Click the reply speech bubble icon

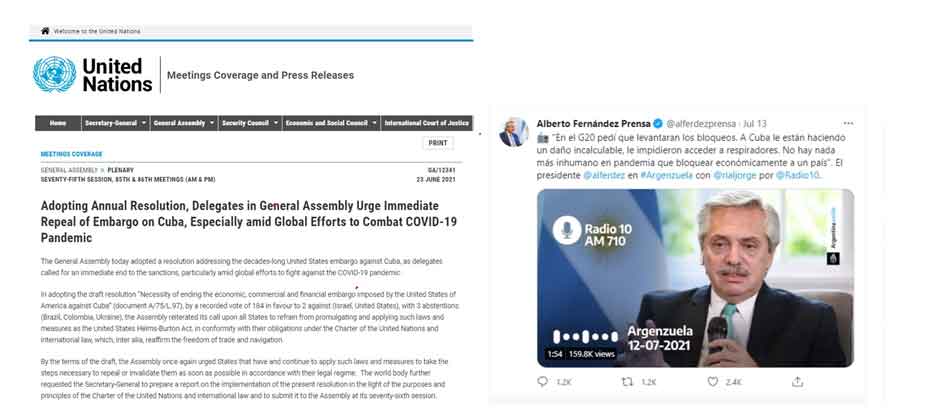point(542,382)
